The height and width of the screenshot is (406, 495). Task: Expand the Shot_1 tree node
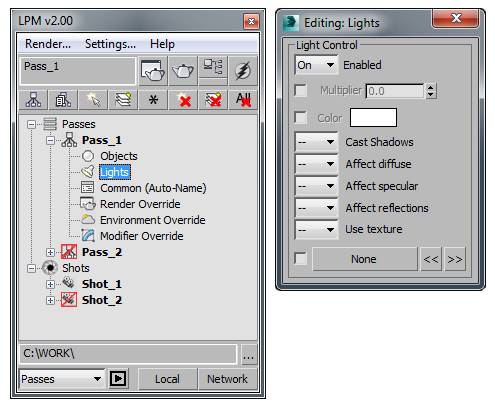click(50, 284)
